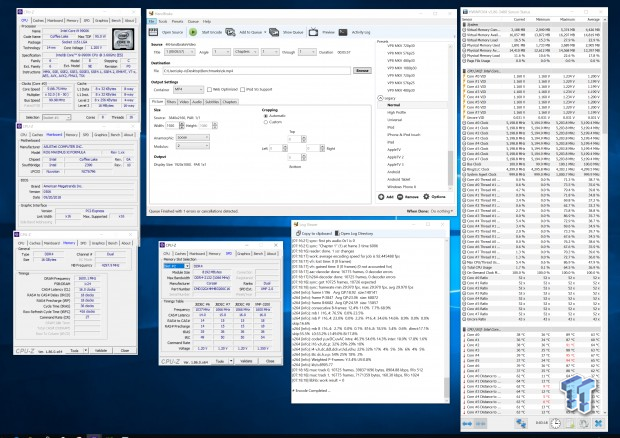Click the Preview TV icon in HandBrake
This screenshot has width=620, height=438.
point(313,32)
